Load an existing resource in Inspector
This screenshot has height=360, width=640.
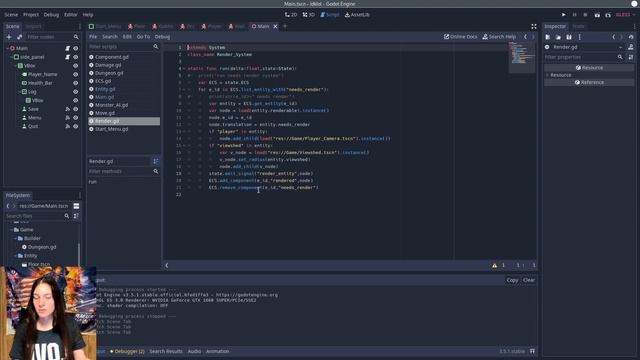tap(558, 37)
